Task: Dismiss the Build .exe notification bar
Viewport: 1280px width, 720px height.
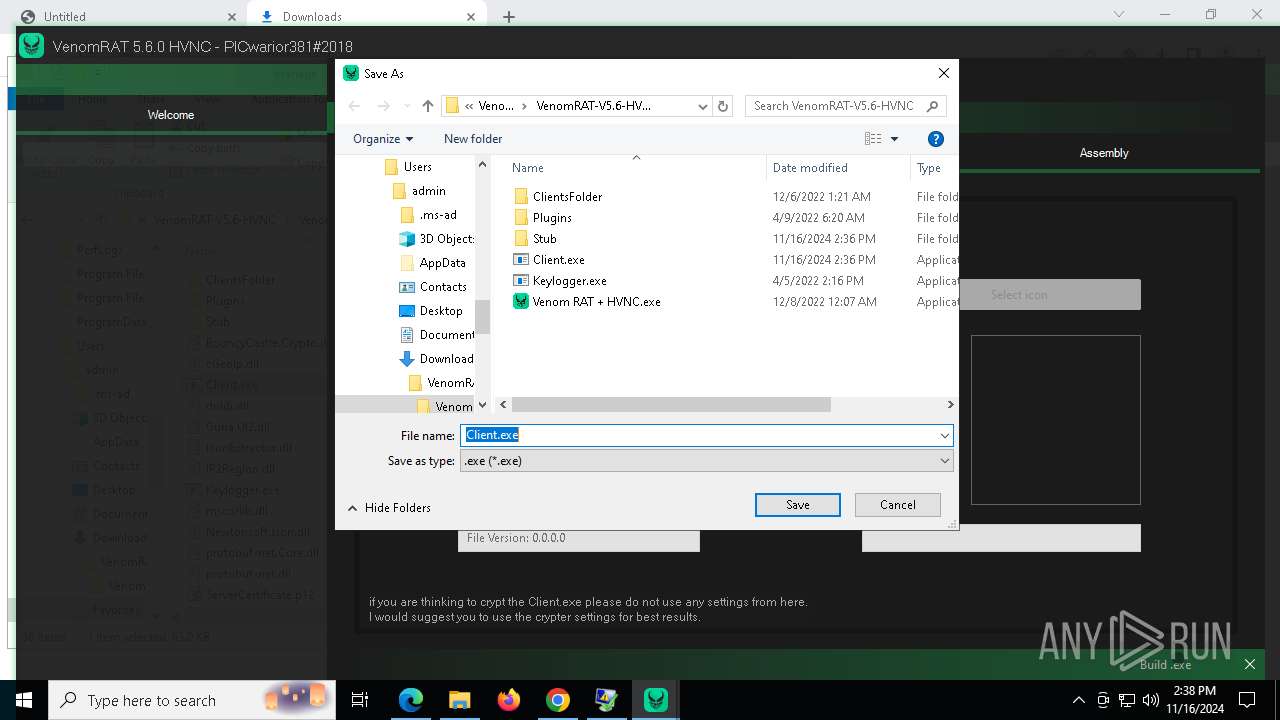Action: (x=1250, y=664)
